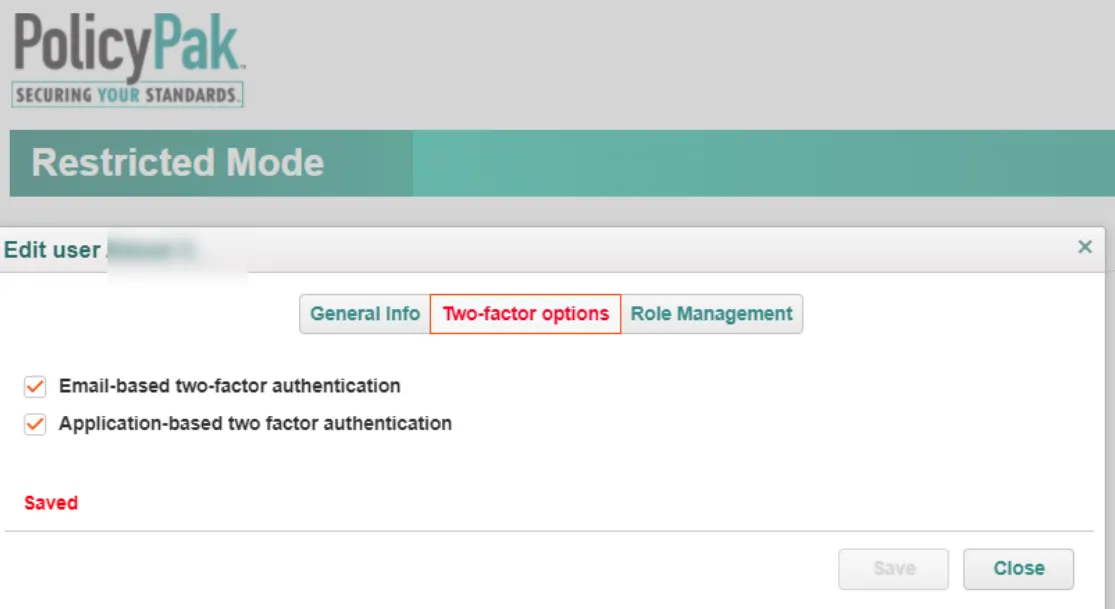Click the Edit user dialog title
The height and width of the screenshot is (609, 1115).
coord(52,250)
